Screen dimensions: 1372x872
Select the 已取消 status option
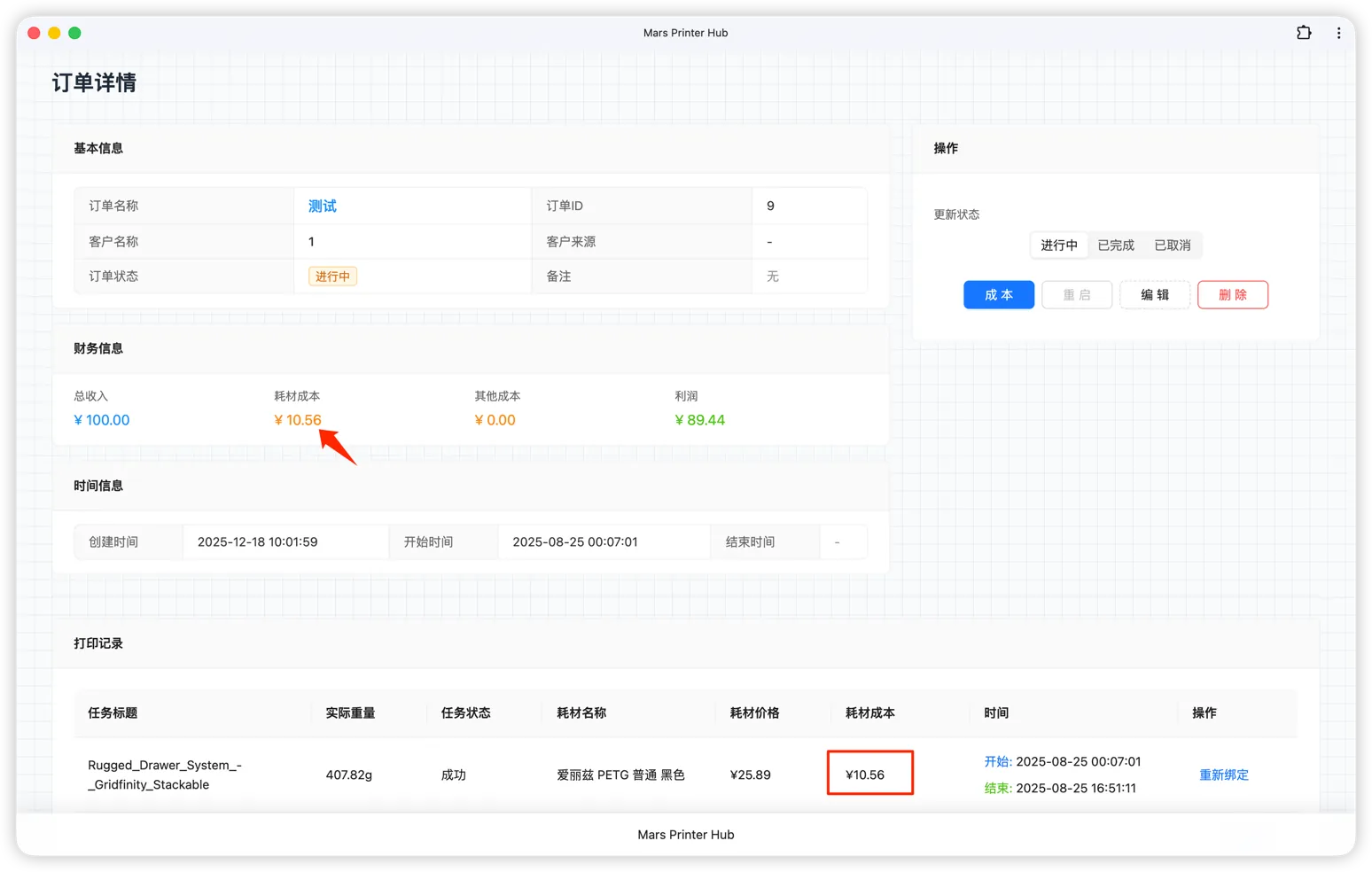coord(1172,245)
